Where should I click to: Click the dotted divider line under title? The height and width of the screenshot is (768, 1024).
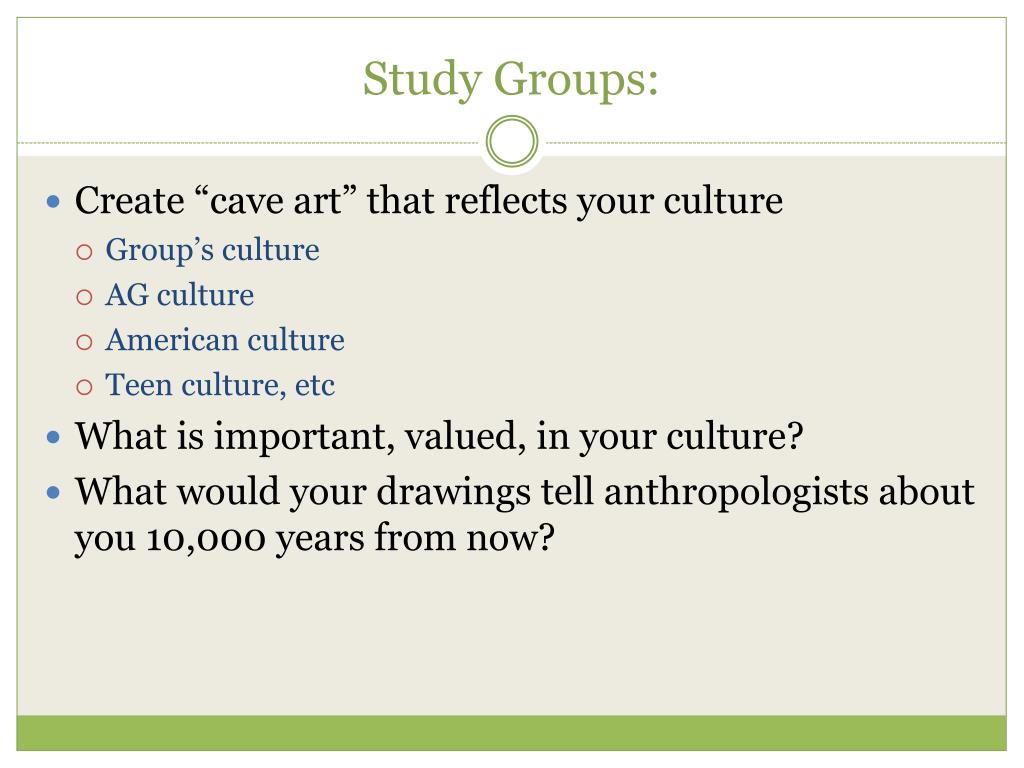click(x=248, y=142)
